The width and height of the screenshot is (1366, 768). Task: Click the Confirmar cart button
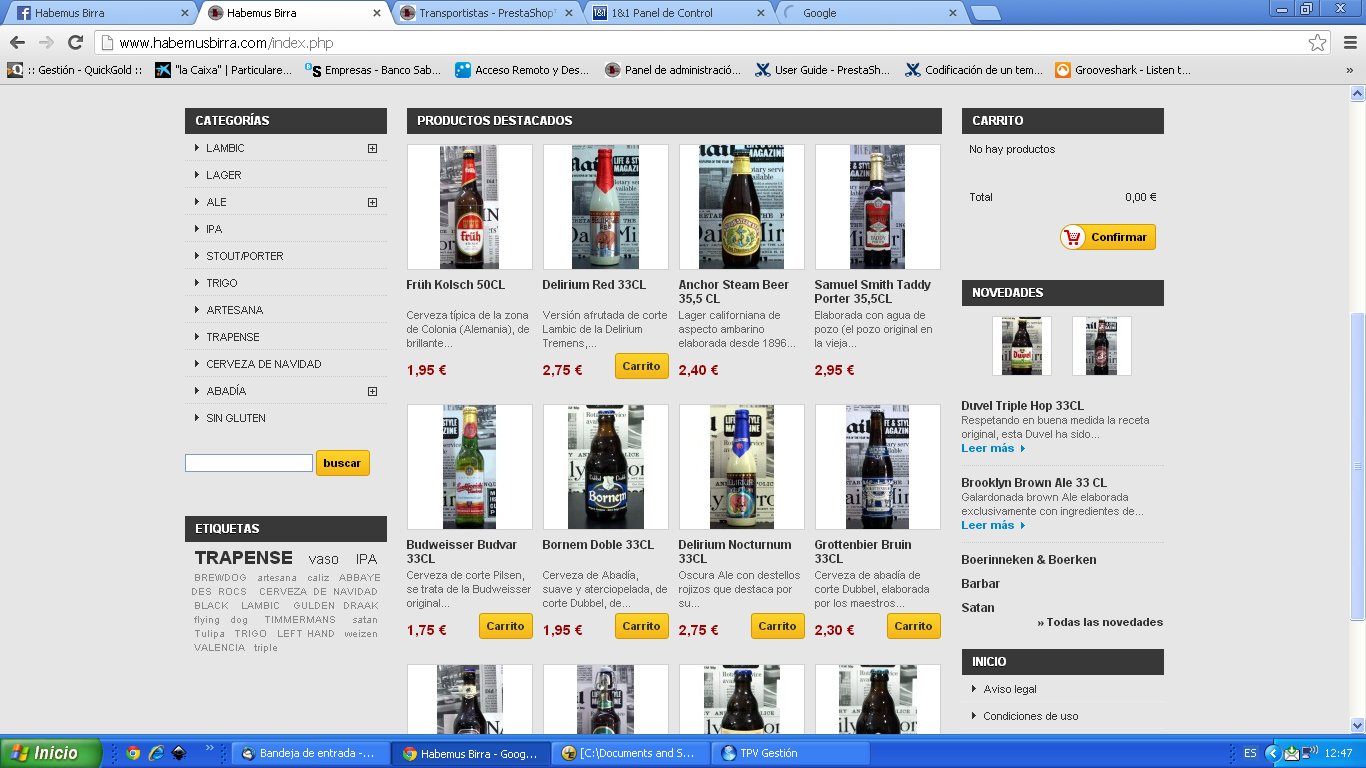click(x=1108, y=237)
